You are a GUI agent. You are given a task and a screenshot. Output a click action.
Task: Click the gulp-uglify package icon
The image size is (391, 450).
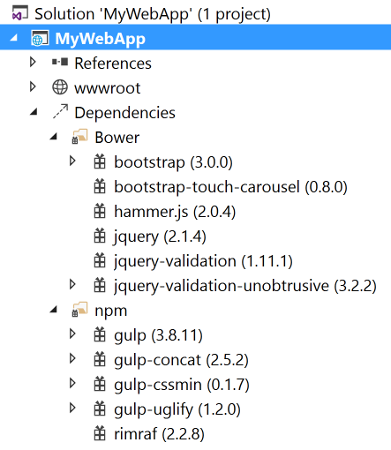click(99, 408)
